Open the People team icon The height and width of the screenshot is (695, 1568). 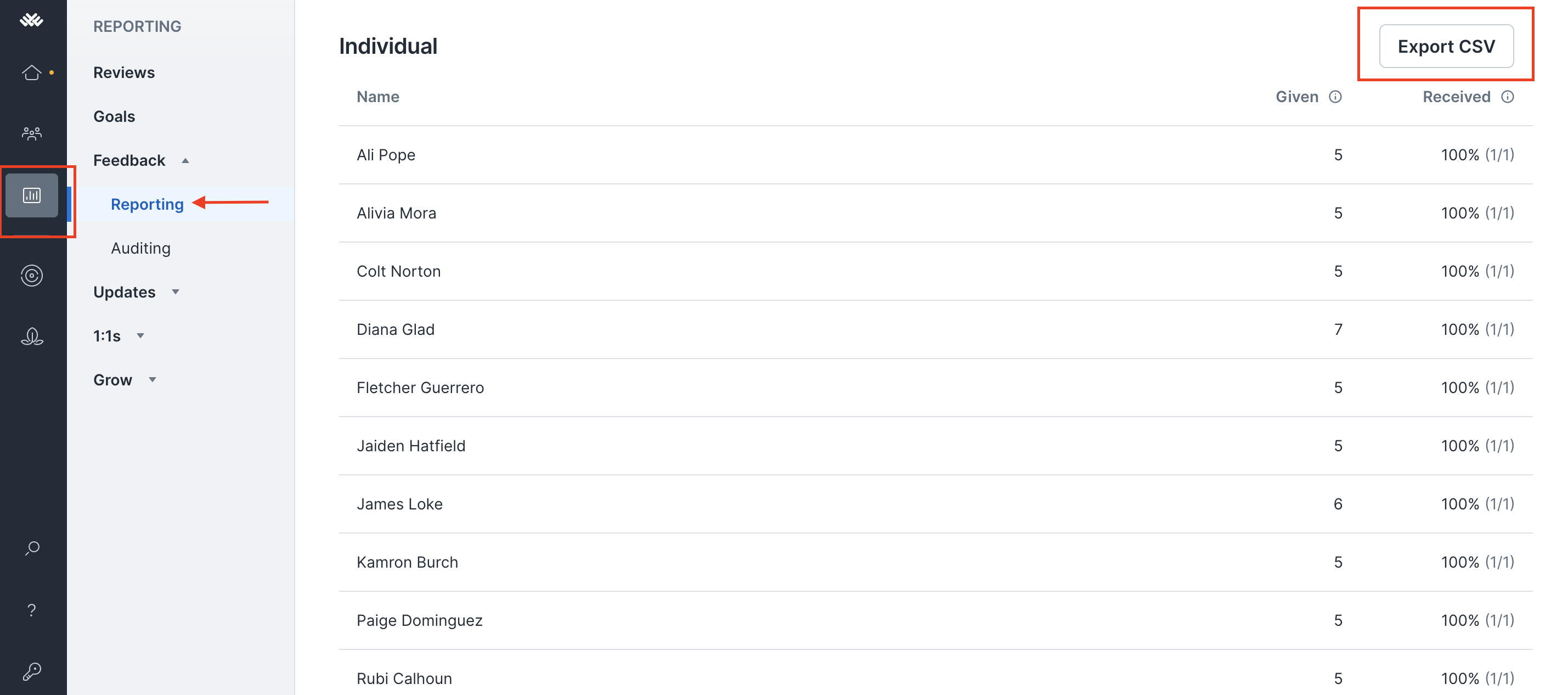pyautogui.click(x=32, y=133)
